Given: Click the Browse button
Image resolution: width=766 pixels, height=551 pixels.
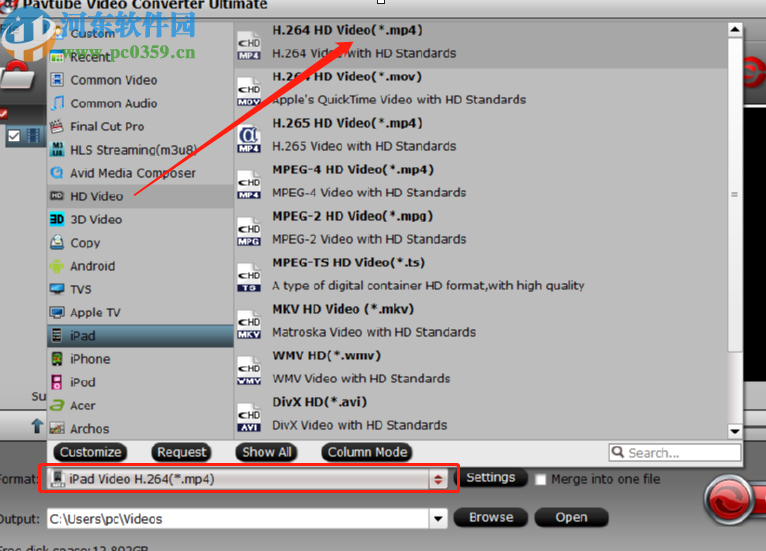Looking at the screenshot, I should click(x=491, y=517).
